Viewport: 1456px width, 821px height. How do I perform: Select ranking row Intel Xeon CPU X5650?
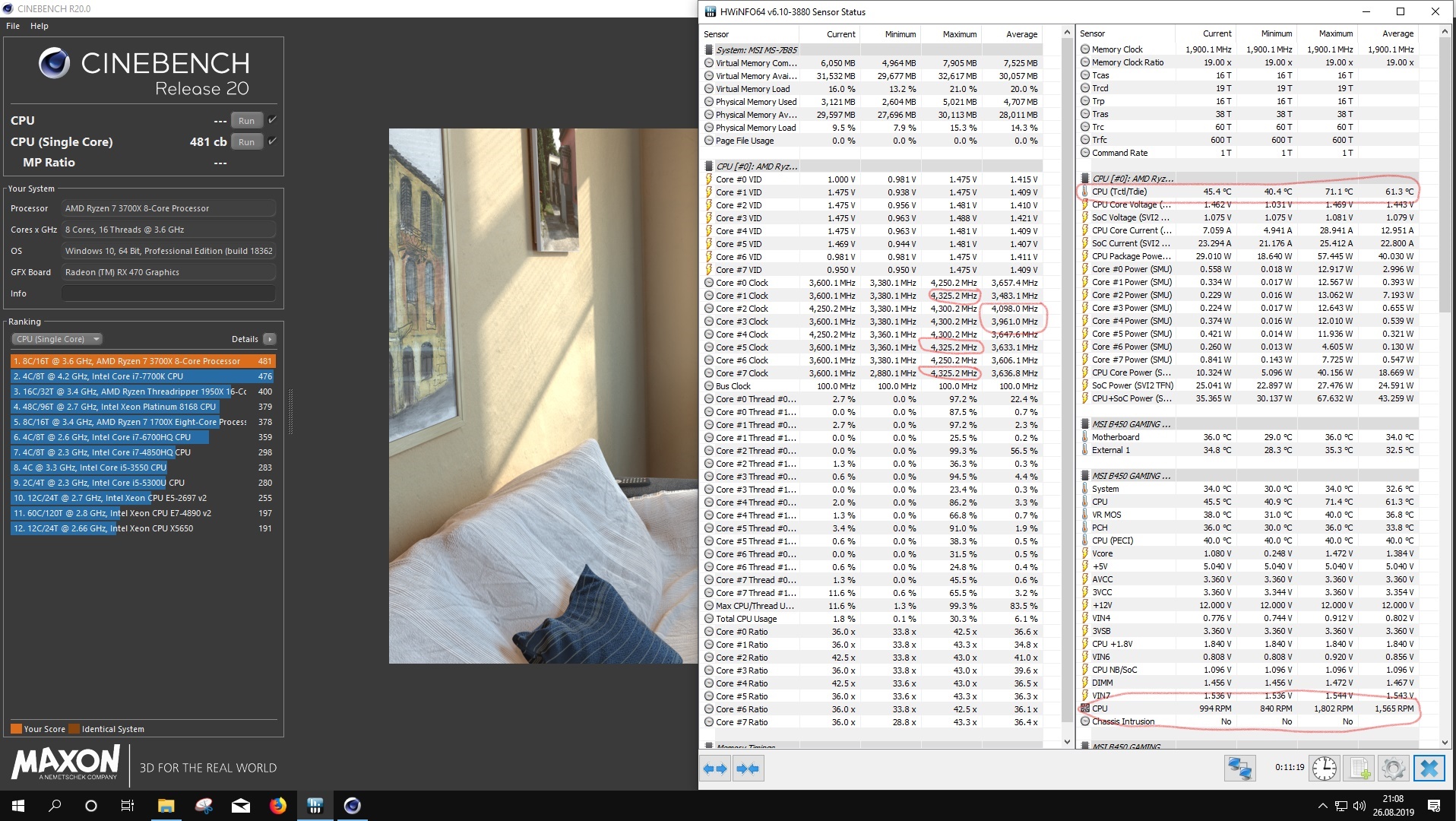(x=143, y=528)
